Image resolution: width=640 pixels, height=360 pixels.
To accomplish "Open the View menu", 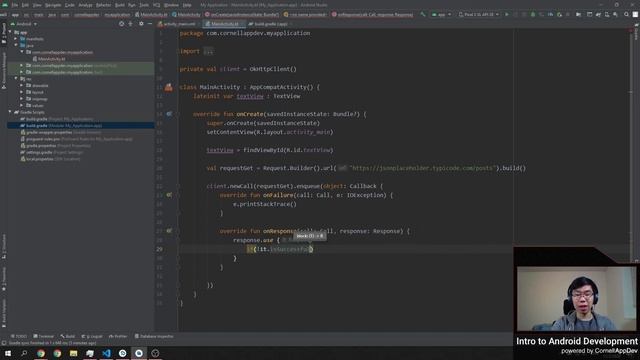I will pyautogui.click(x=37, y=5).
